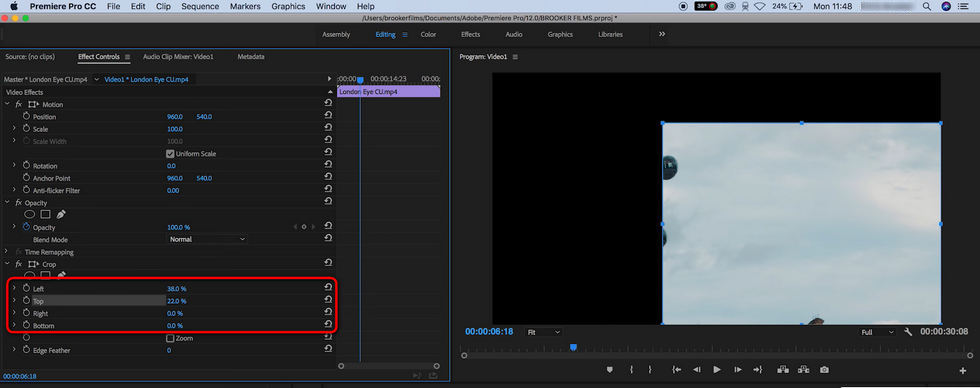Expand the Crop Top property
The image size is (980, 388).
(x=14, y=301)
